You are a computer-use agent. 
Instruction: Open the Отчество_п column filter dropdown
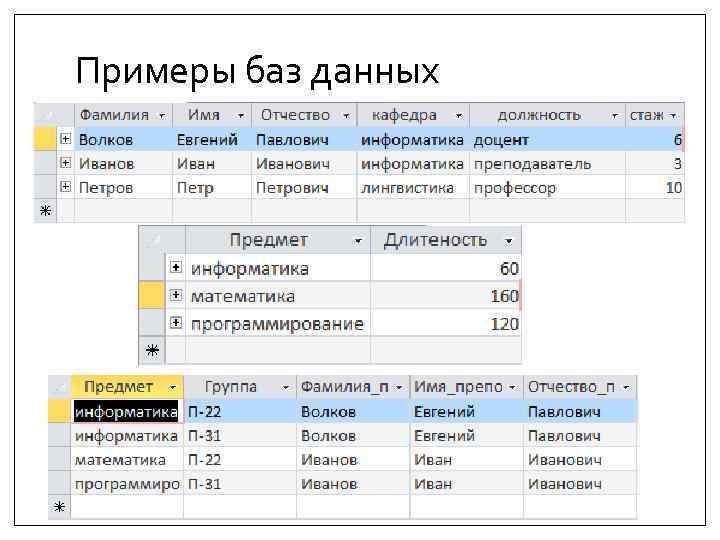tap(626, 388)
